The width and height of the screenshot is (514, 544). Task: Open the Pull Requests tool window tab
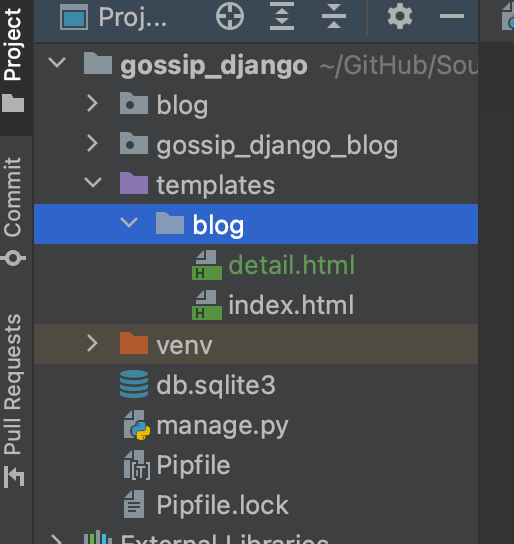click(x=13, y=400)
